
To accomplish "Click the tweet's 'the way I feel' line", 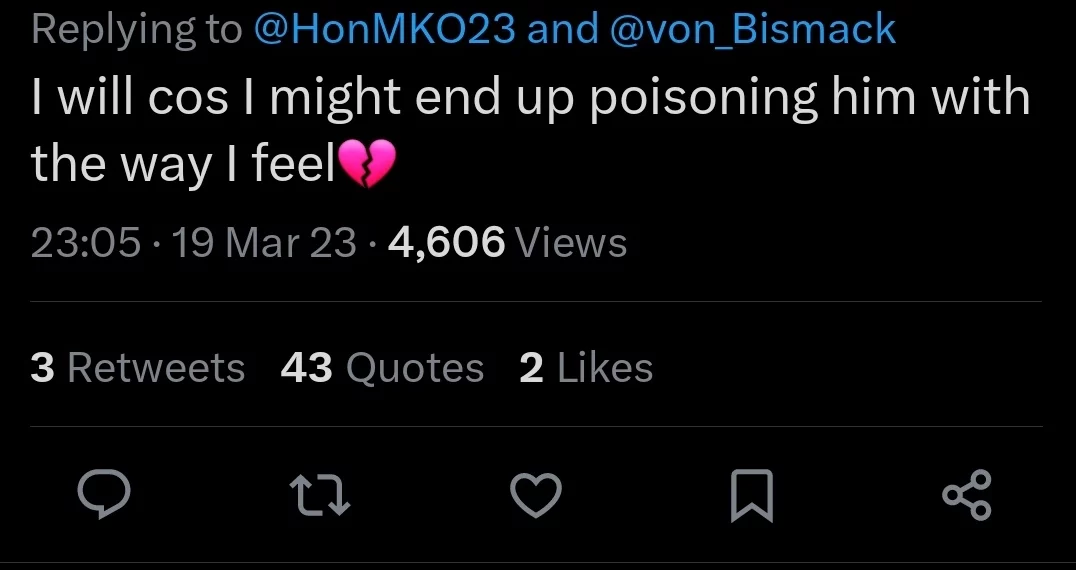I will click(x=183, y=165).
